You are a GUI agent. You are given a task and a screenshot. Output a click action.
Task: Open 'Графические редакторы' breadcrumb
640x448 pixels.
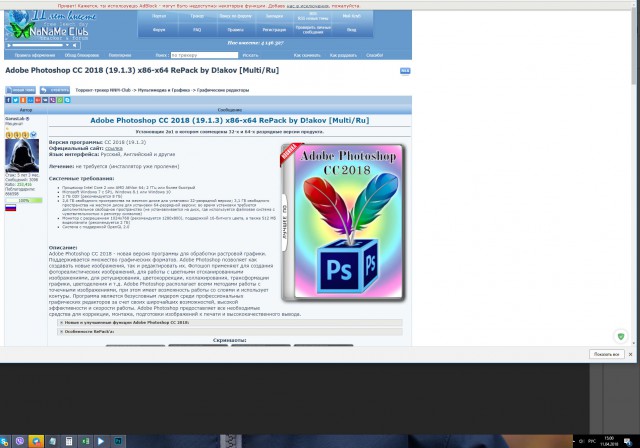point(223,90)
